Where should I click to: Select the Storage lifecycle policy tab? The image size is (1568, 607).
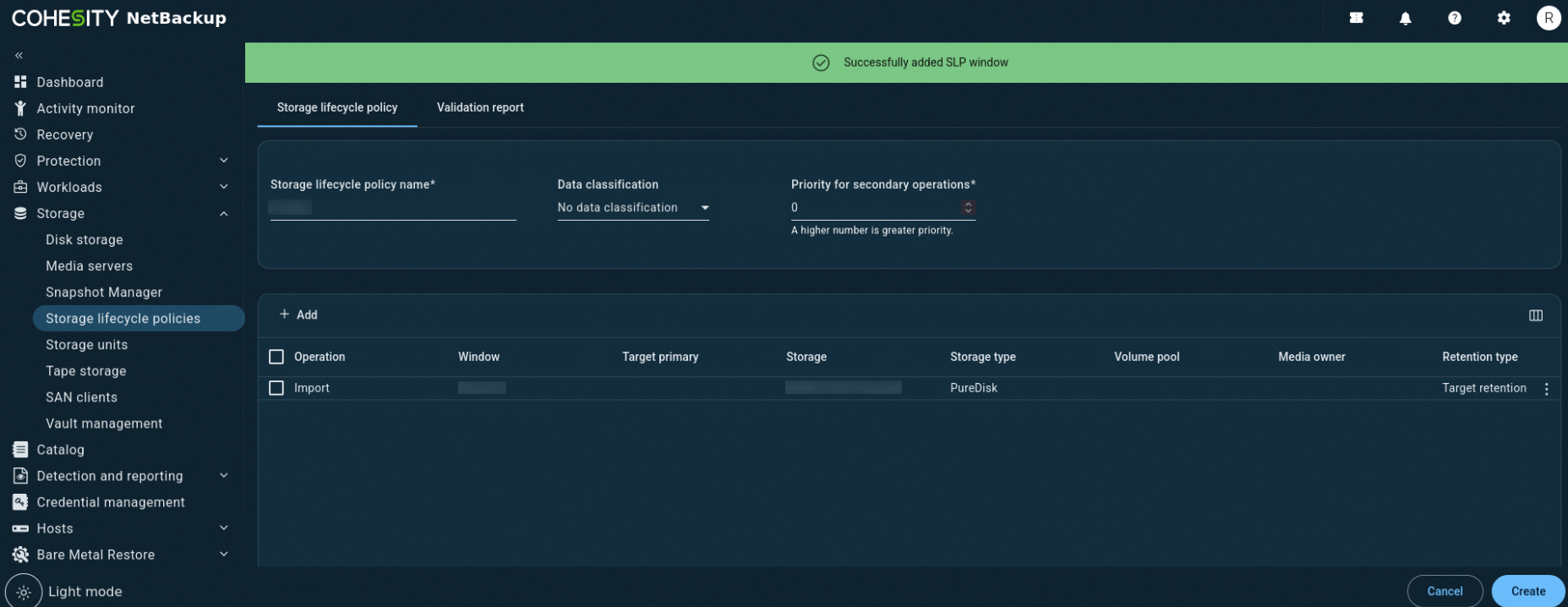tap(337, 107)
